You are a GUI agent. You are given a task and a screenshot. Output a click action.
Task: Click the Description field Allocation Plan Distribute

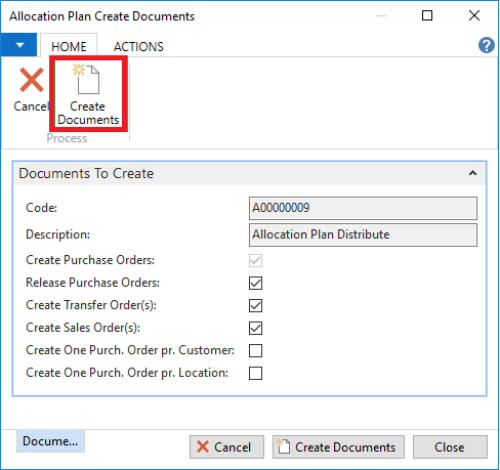[363, 235]
